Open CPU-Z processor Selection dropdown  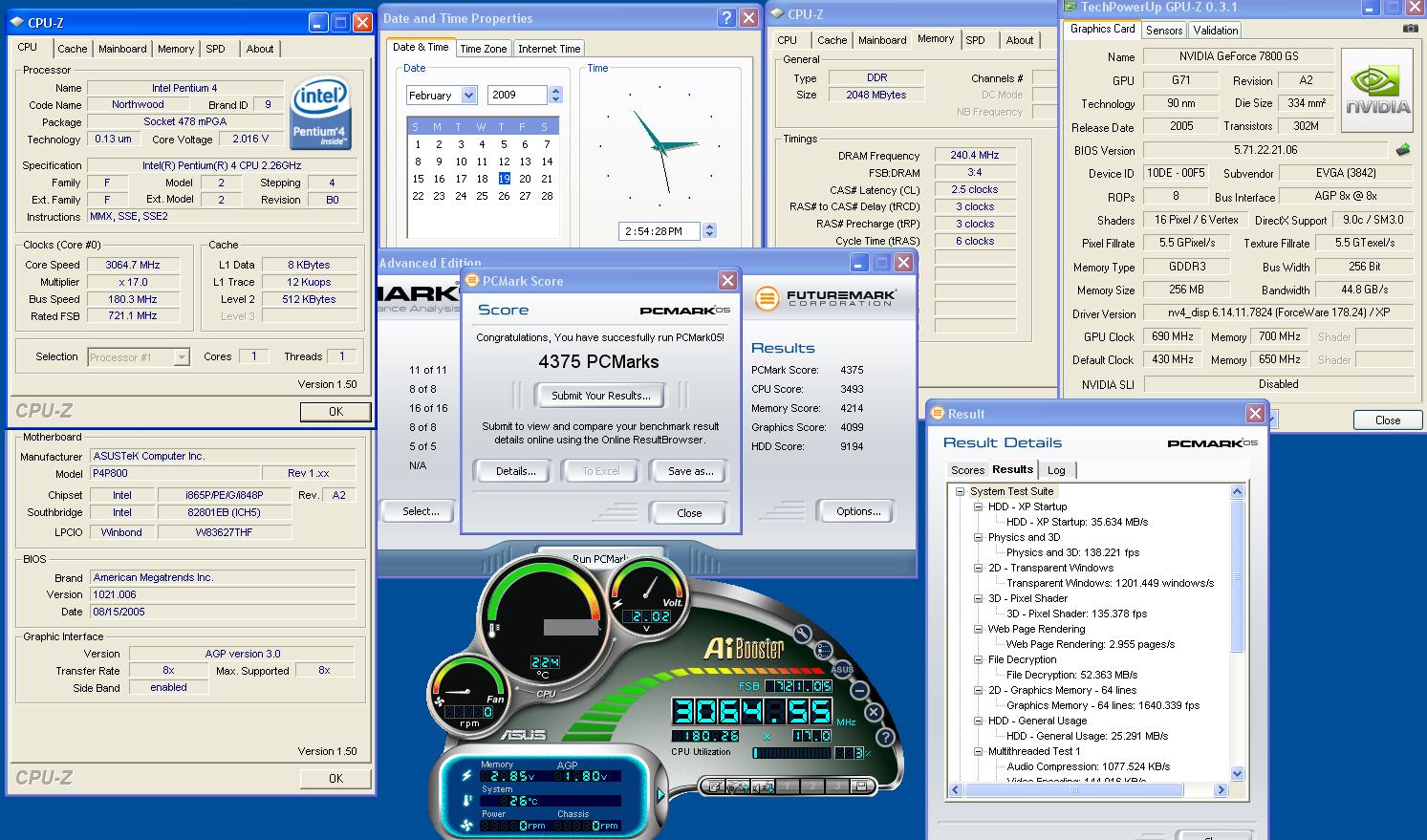coord(182,357)
